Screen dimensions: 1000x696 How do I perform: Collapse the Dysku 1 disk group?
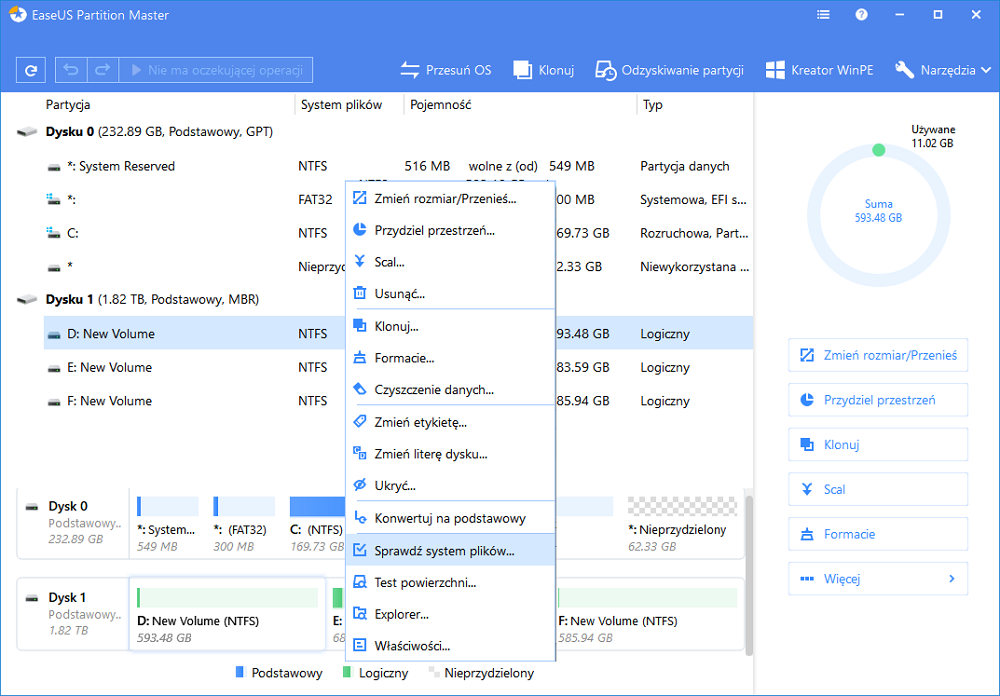27,299
